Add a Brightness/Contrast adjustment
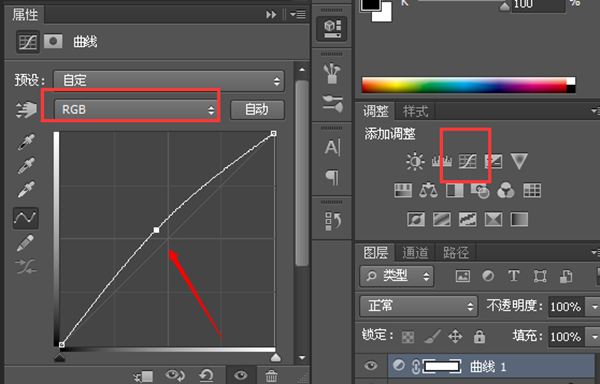The width and height of the screenshot is (600, 384). pos(415,161)
